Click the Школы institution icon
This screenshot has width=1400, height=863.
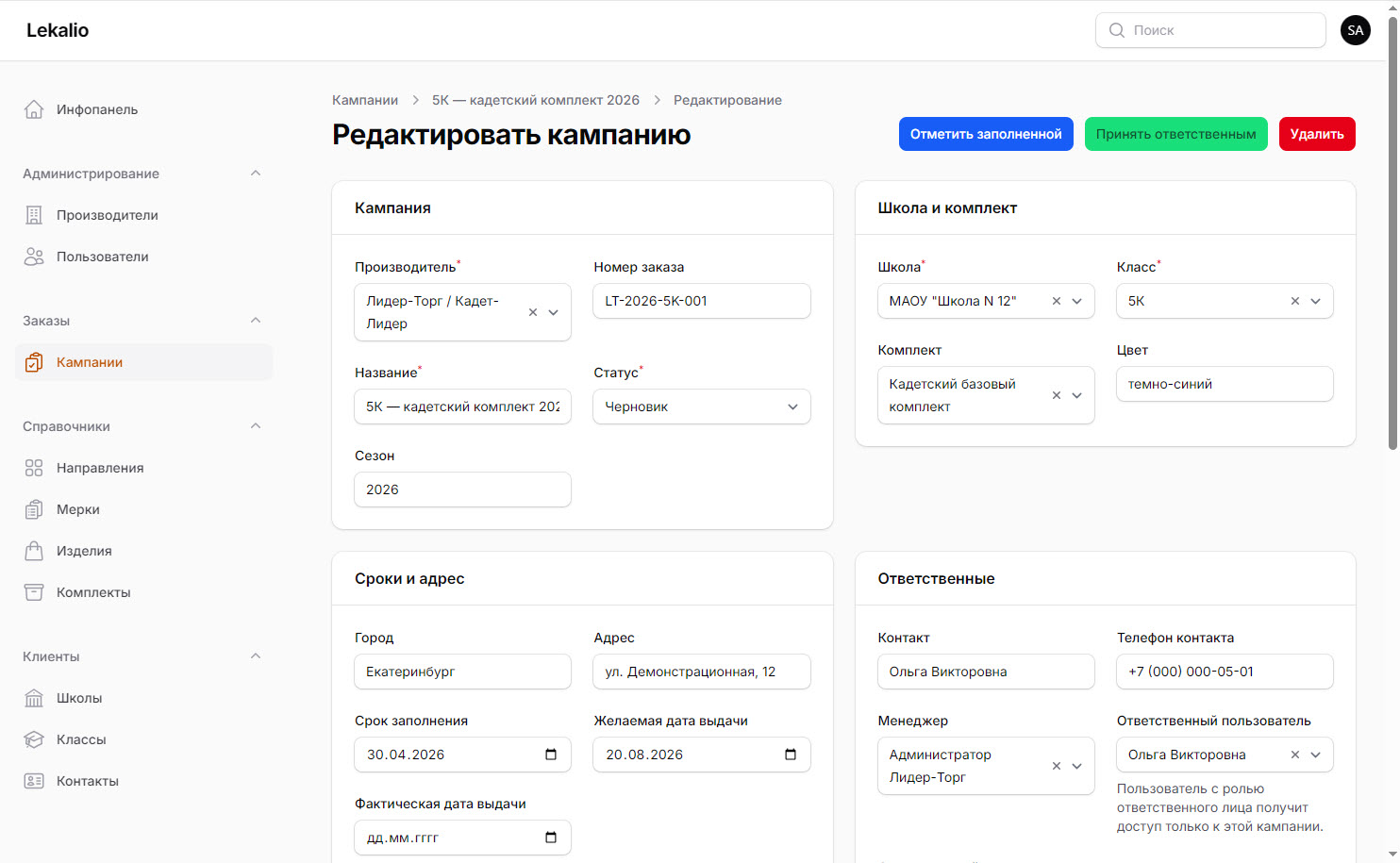[34, 698]
